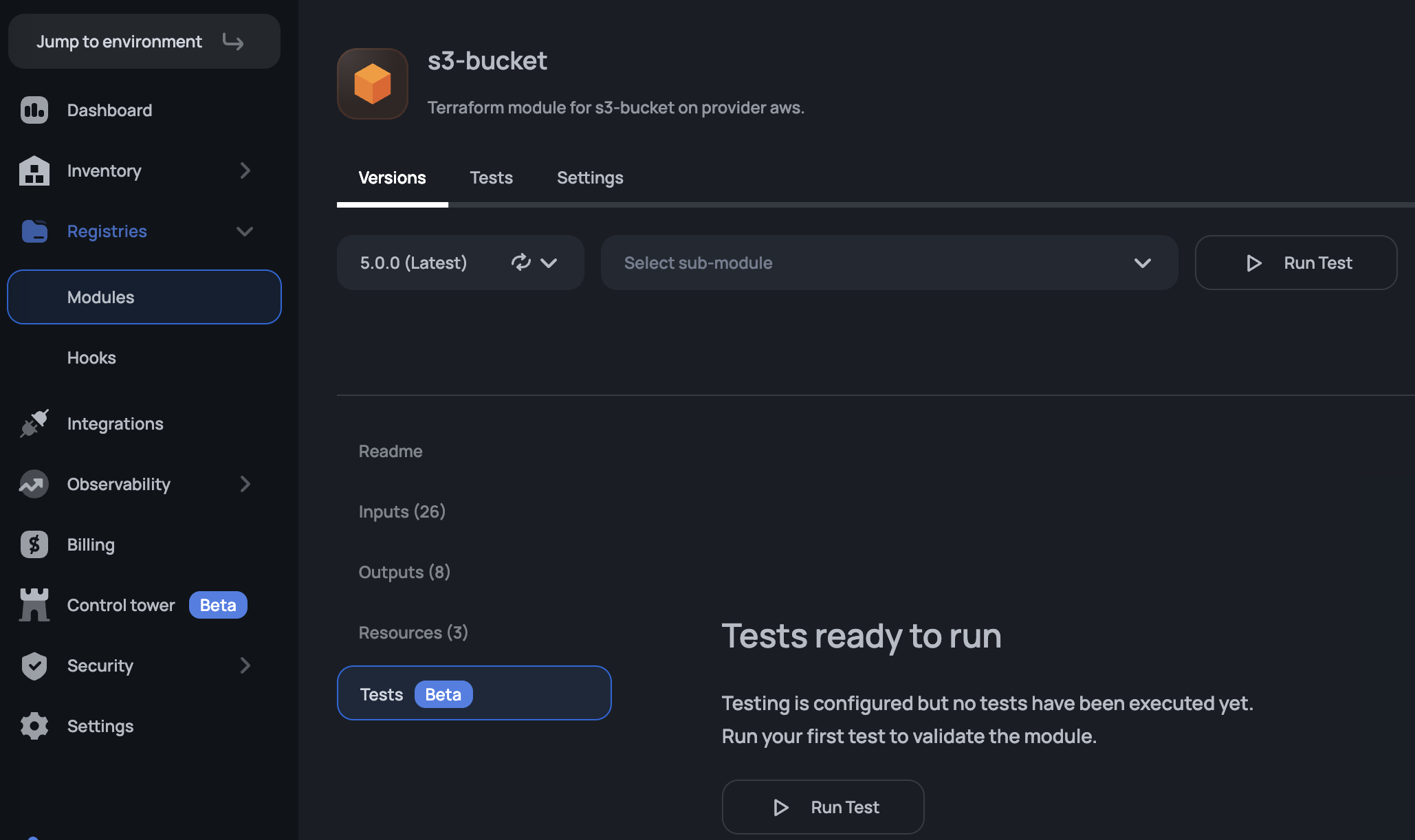Click the Inventory warehouse icon
The image size is (1415, 840).
coord(34,170)
